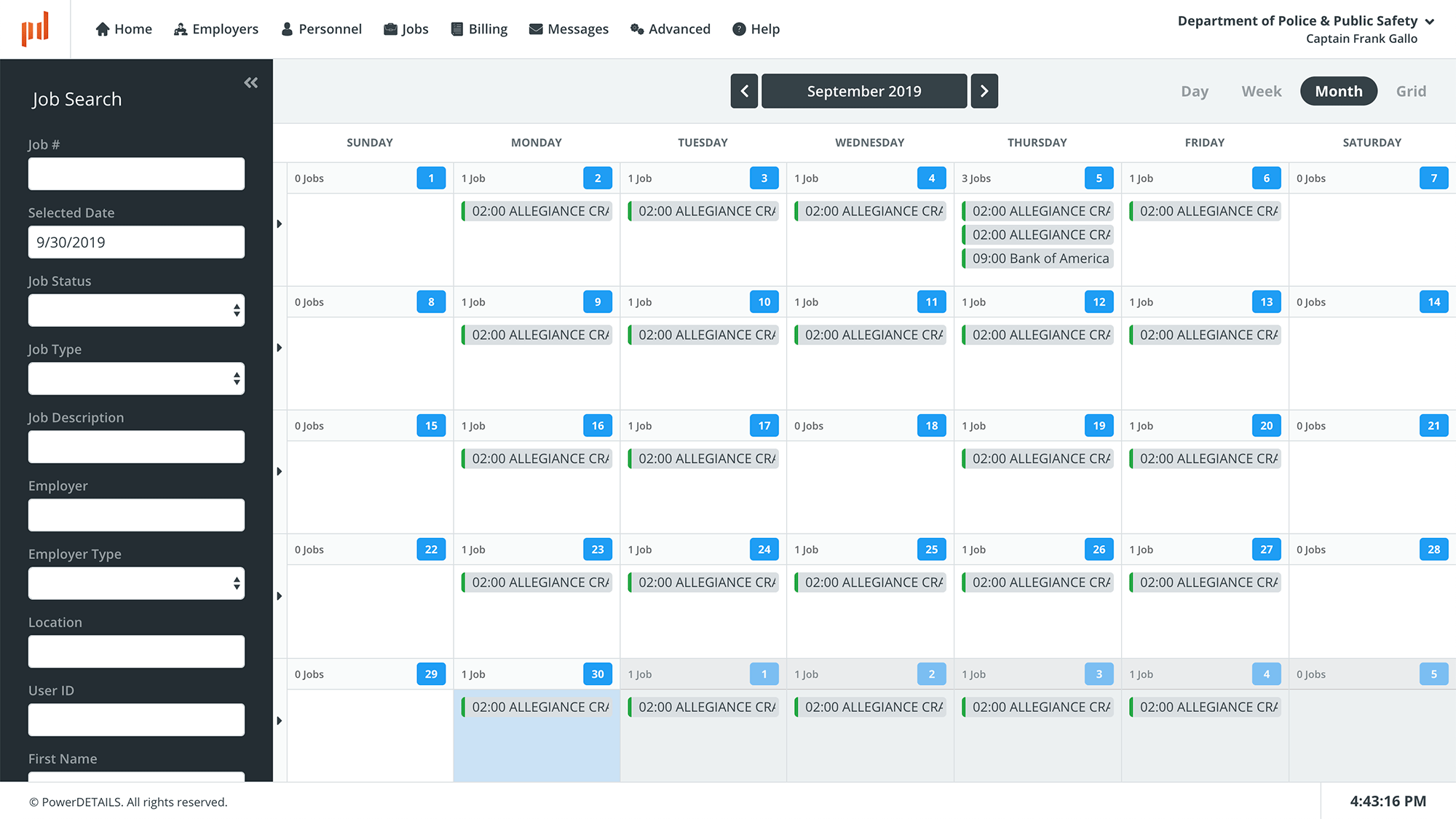Open the Personnel menu
1456x819 pixels.
click(321, 29)
